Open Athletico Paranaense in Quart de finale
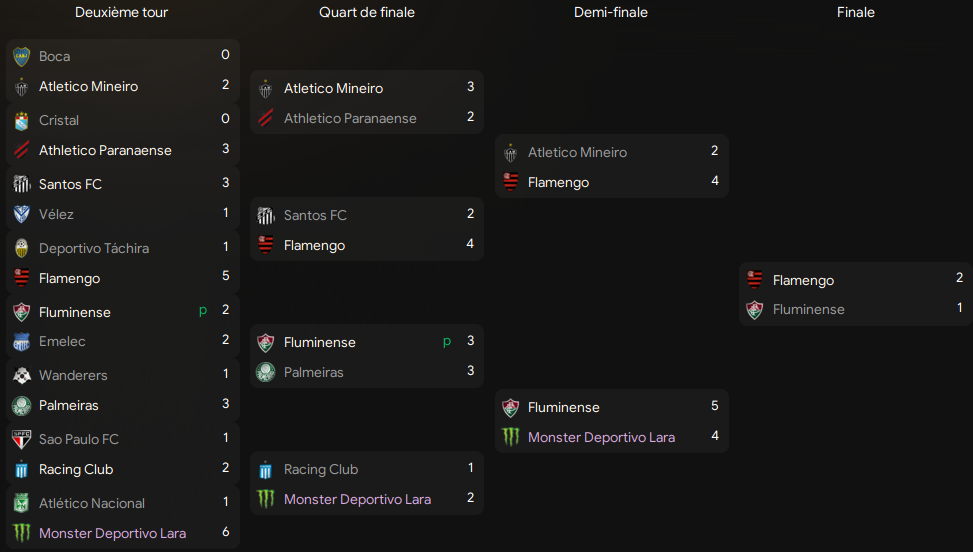This screenshot has width=973, height=552. (x=350, y=118)
